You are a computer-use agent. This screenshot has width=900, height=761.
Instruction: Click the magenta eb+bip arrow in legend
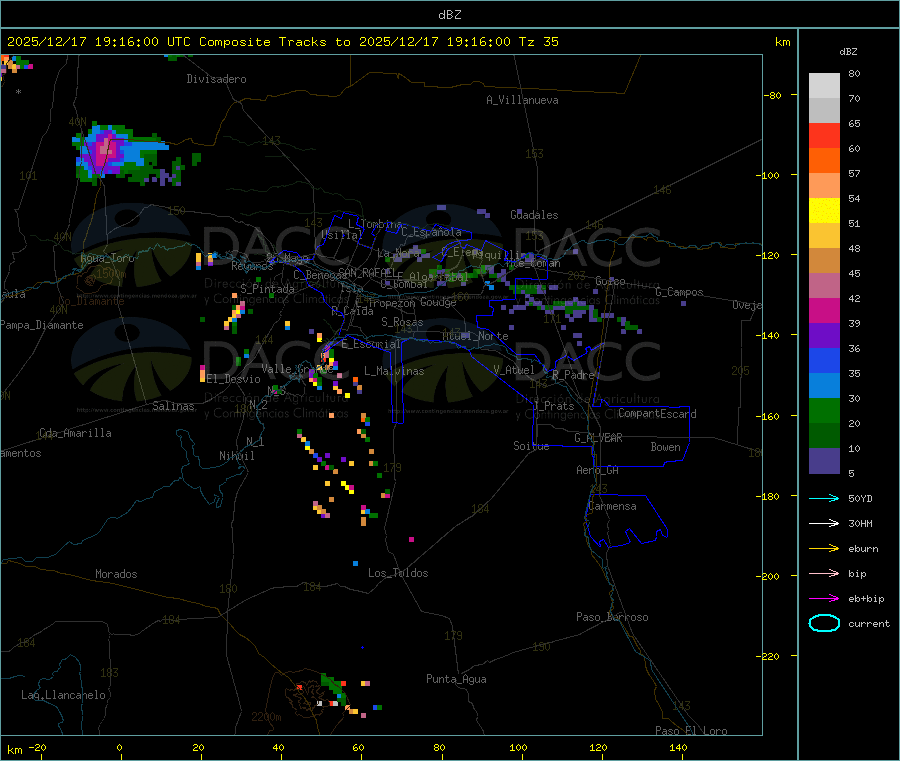[824, 598]
